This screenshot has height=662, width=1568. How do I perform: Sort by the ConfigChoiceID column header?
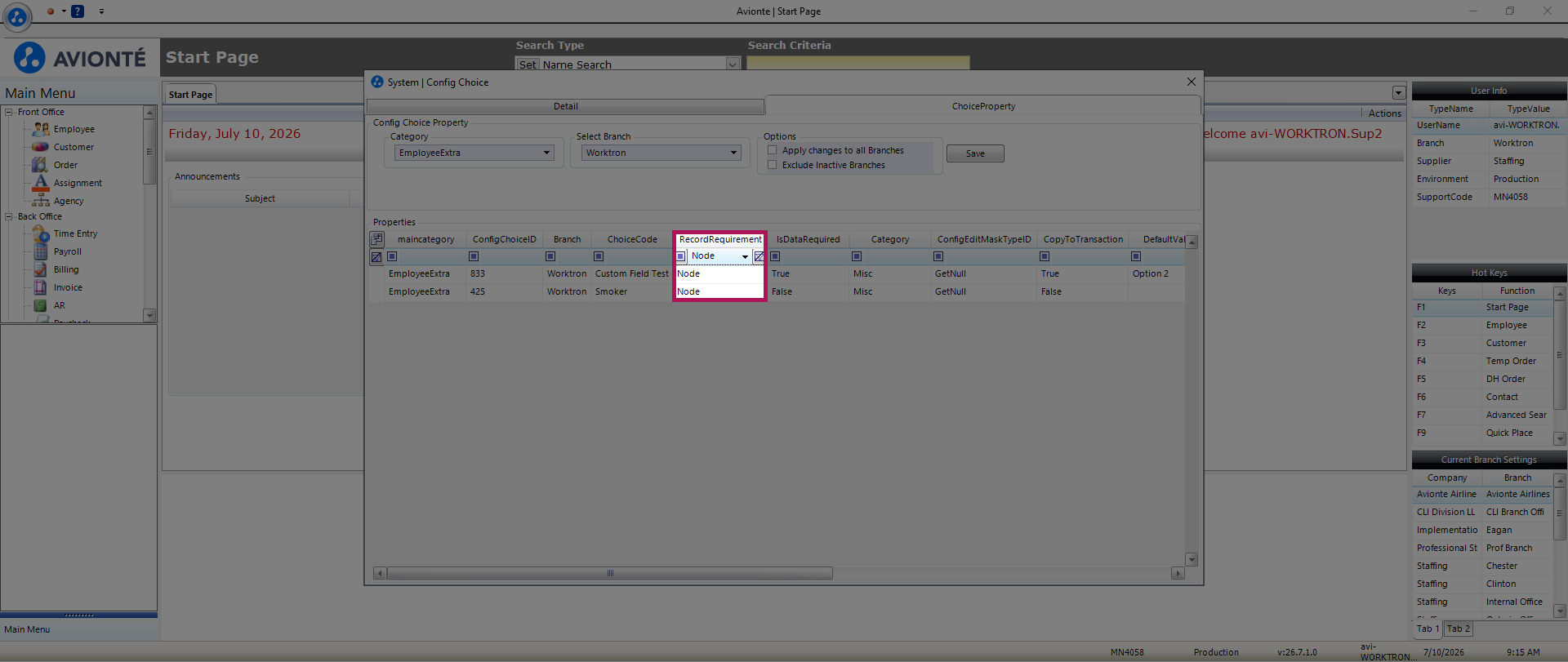click(504, 239)
